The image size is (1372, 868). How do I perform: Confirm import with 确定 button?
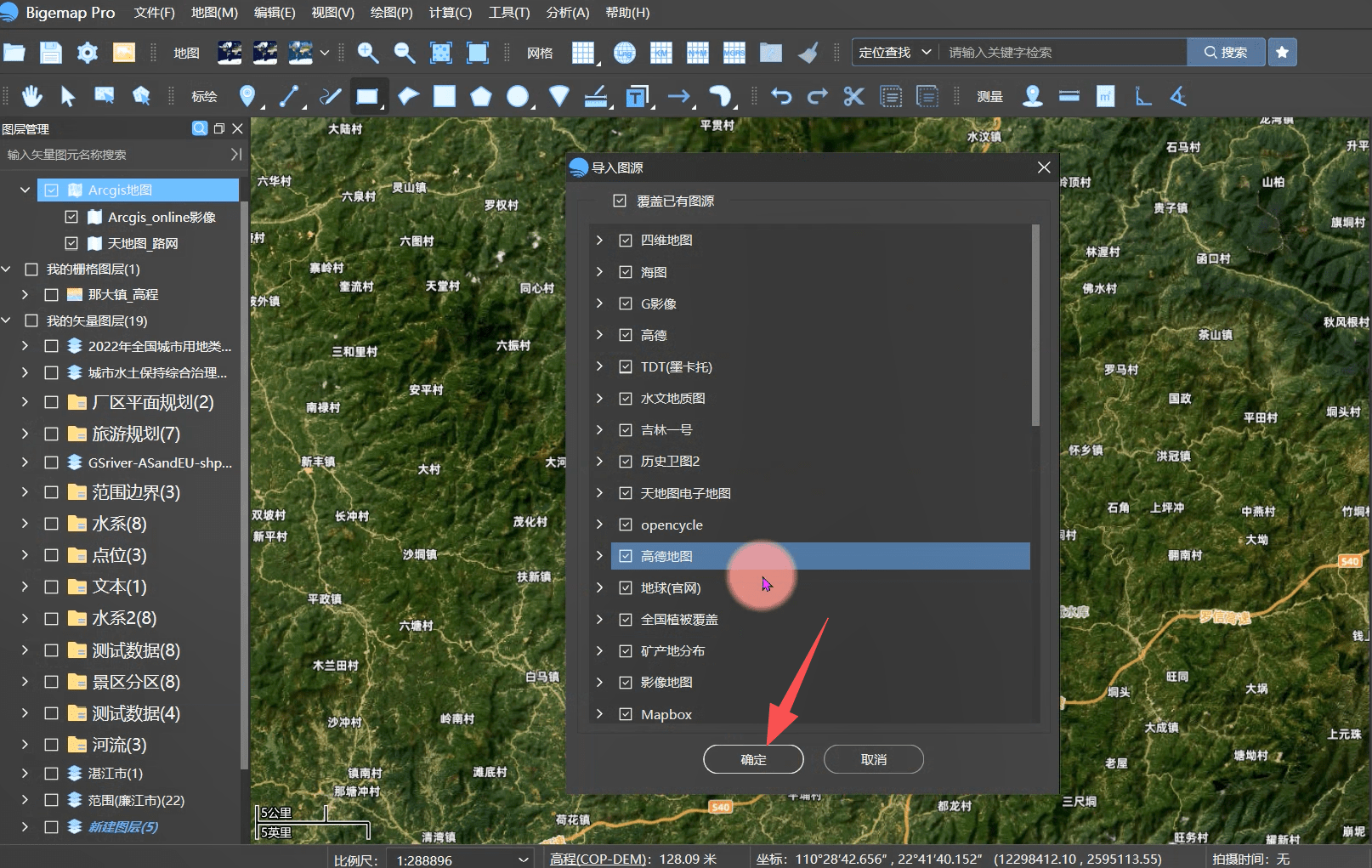(753, 759)
